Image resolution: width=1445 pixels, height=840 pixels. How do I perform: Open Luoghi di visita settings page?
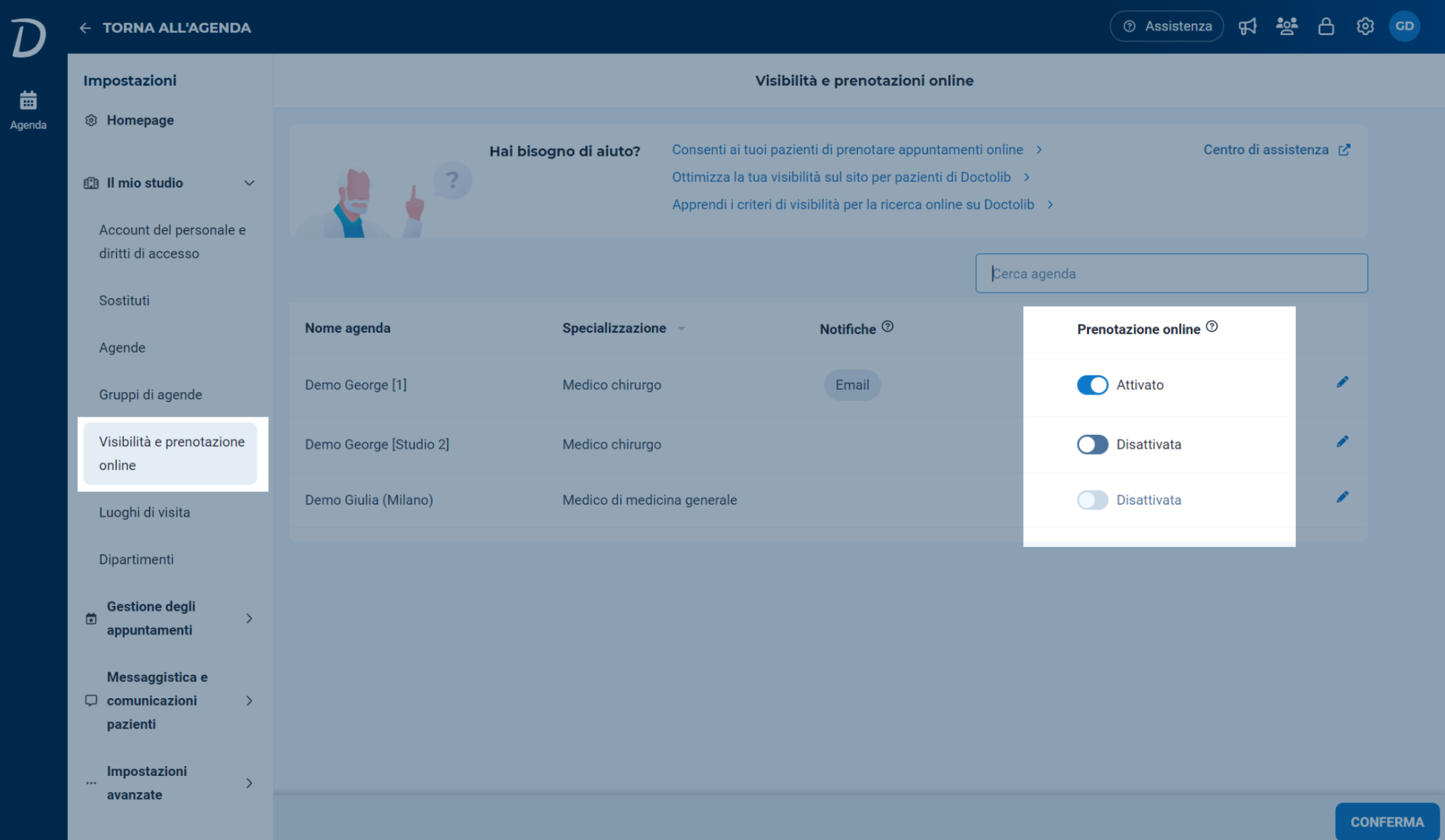(145, 513)
